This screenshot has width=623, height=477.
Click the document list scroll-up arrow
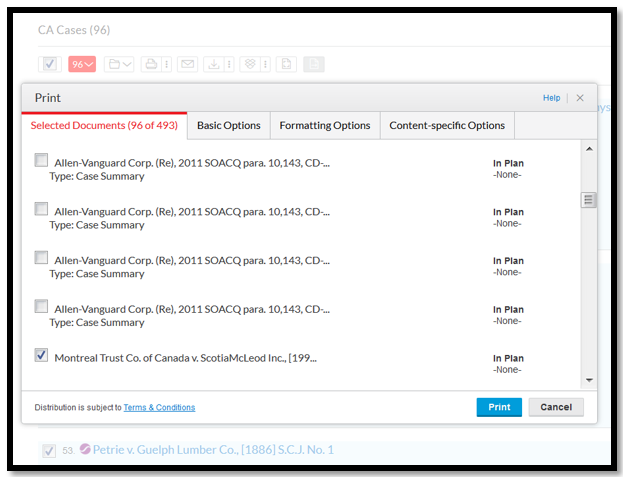coord(589,149)
